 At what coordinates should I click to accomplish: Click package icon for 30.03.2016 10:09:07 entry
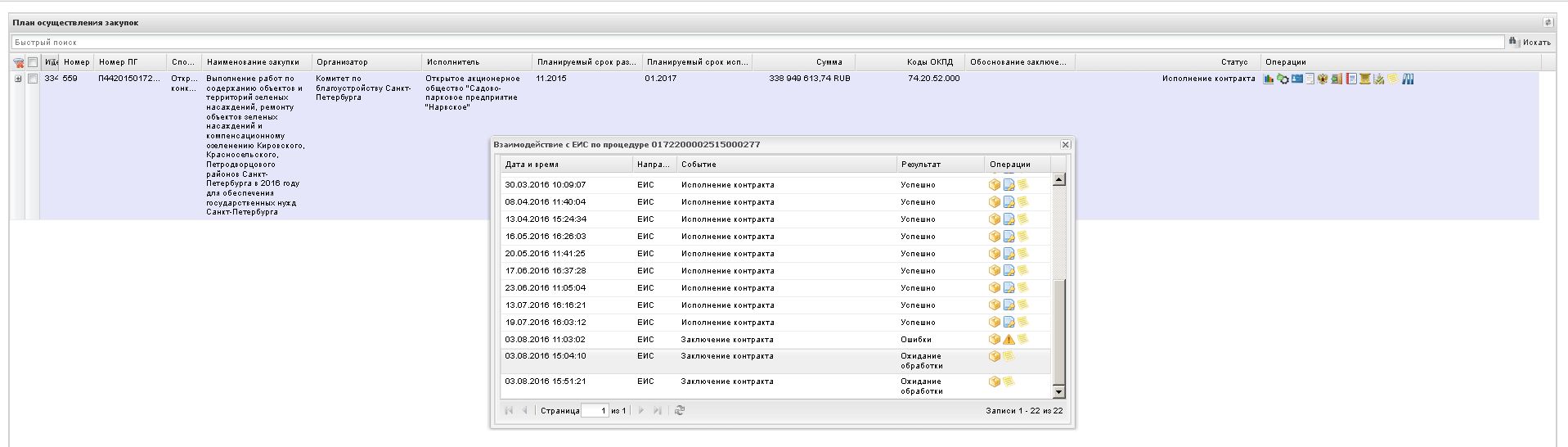point(995,185)
